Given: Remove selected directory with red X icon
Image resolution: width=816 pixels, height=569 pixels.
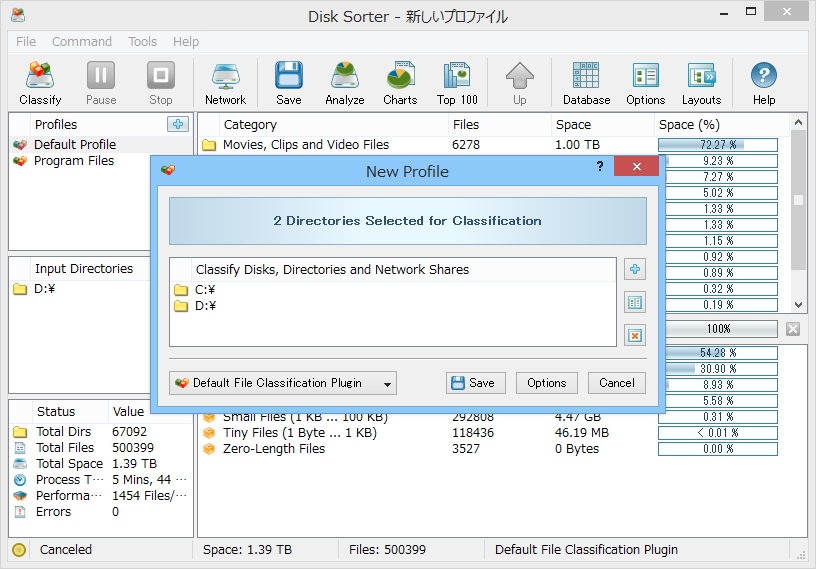Looking at the screenshot, I should (635, 336).
